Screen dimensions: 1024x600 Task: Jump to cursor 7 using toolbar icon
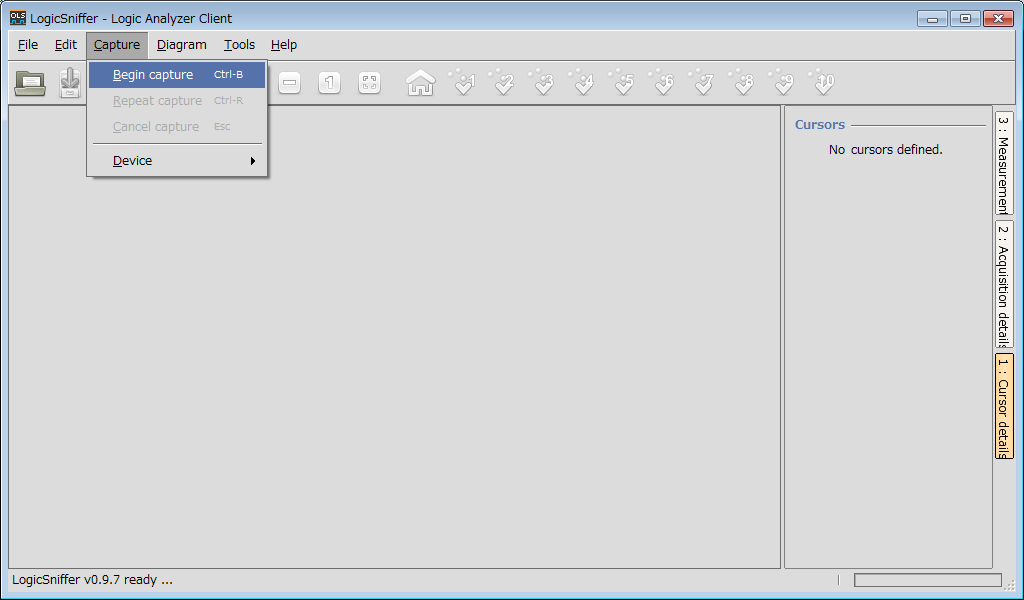click(x=703, y=82)
